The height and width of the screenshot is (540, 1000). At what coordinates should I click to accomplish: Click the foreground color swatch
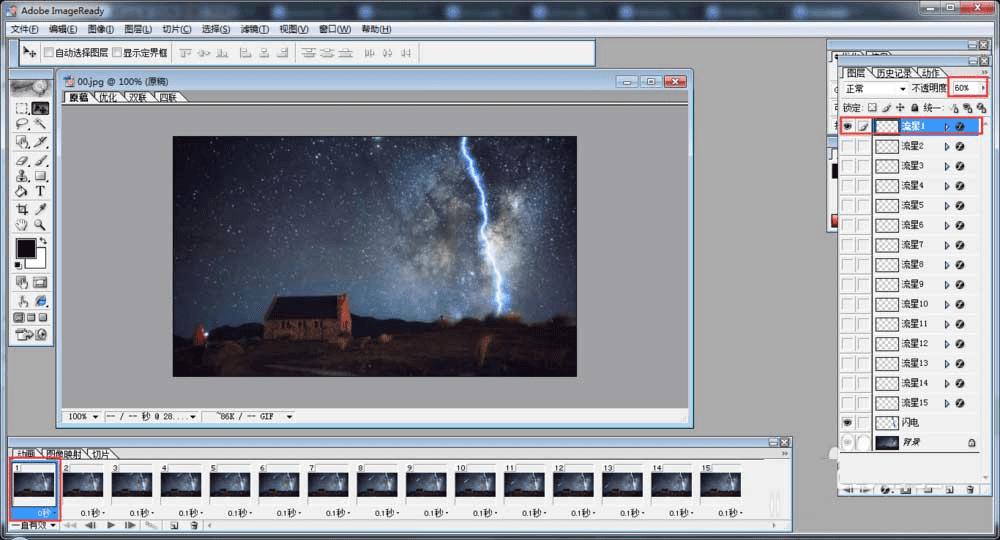click(26, 248)
